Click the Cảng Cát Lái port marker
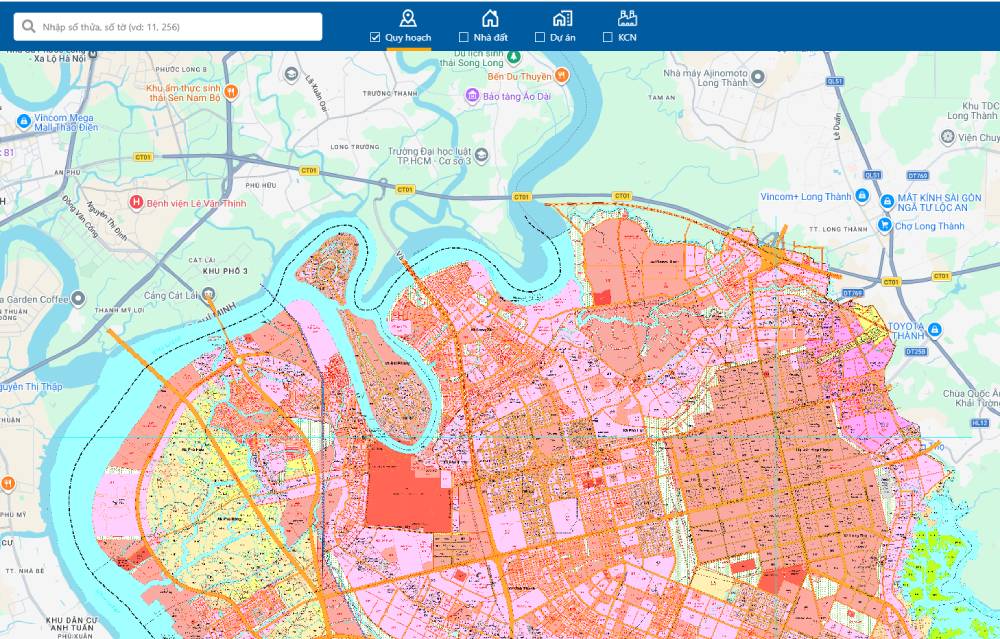 coord(208,294)
